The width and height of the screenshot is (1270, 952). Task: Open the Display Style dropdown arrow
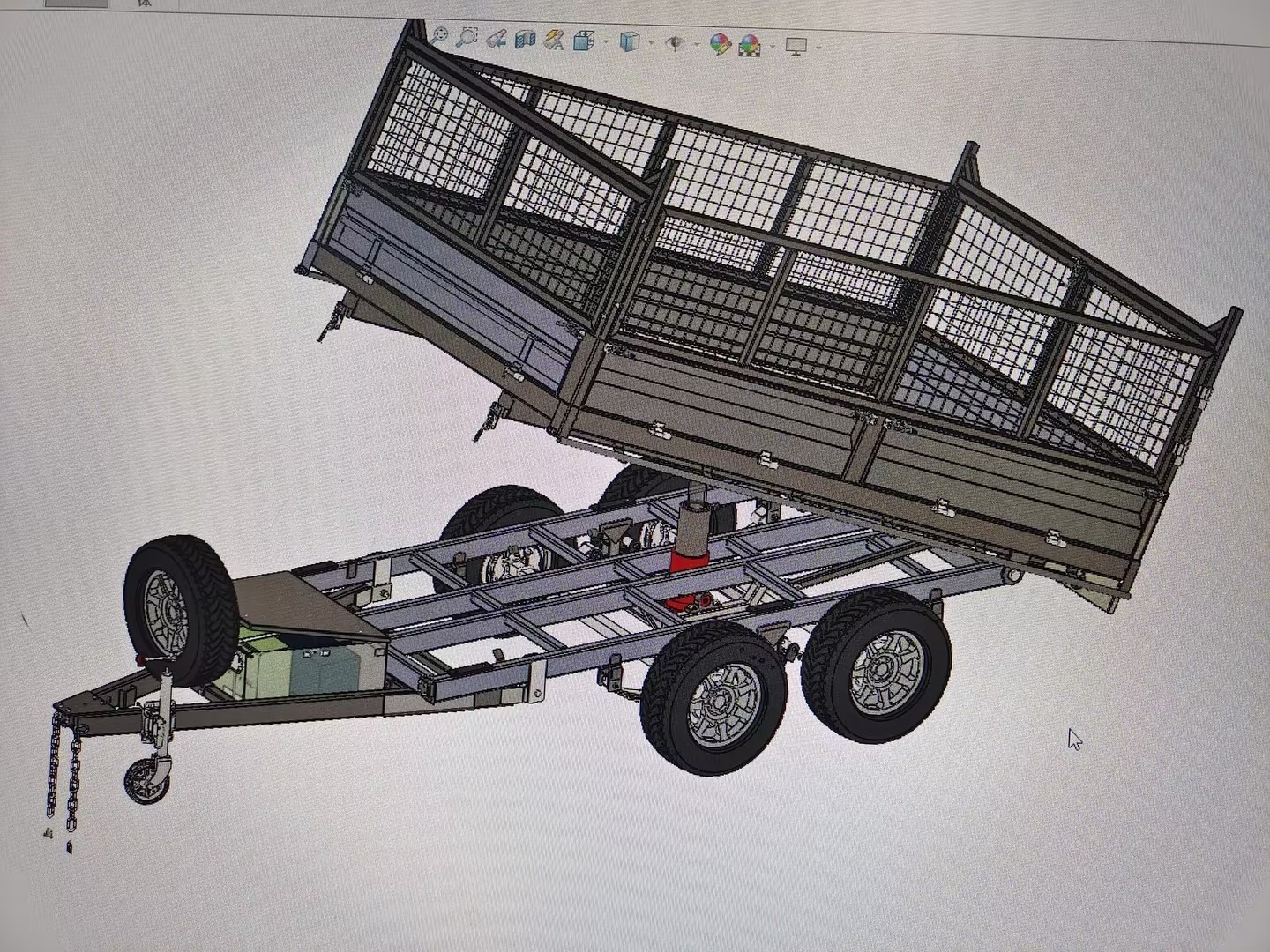click(x=652, y=42)
